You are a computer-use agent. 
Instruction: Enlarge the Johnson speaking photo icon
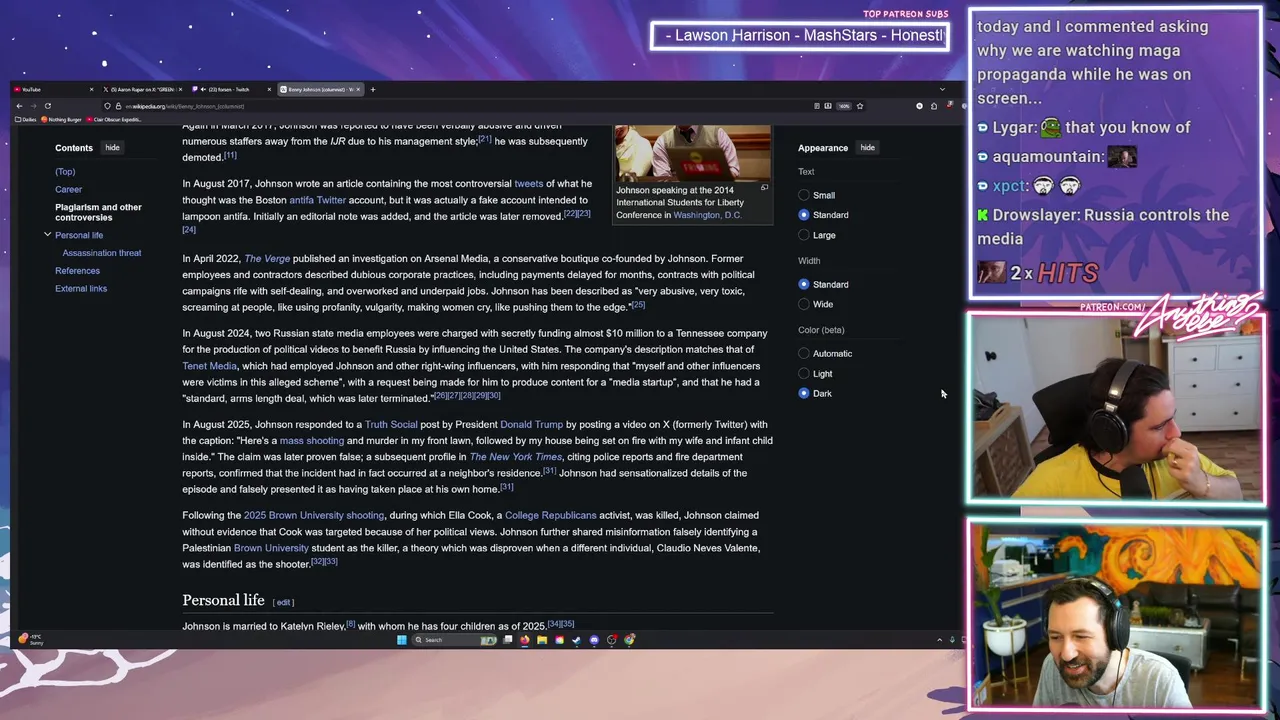click(764, 188)
